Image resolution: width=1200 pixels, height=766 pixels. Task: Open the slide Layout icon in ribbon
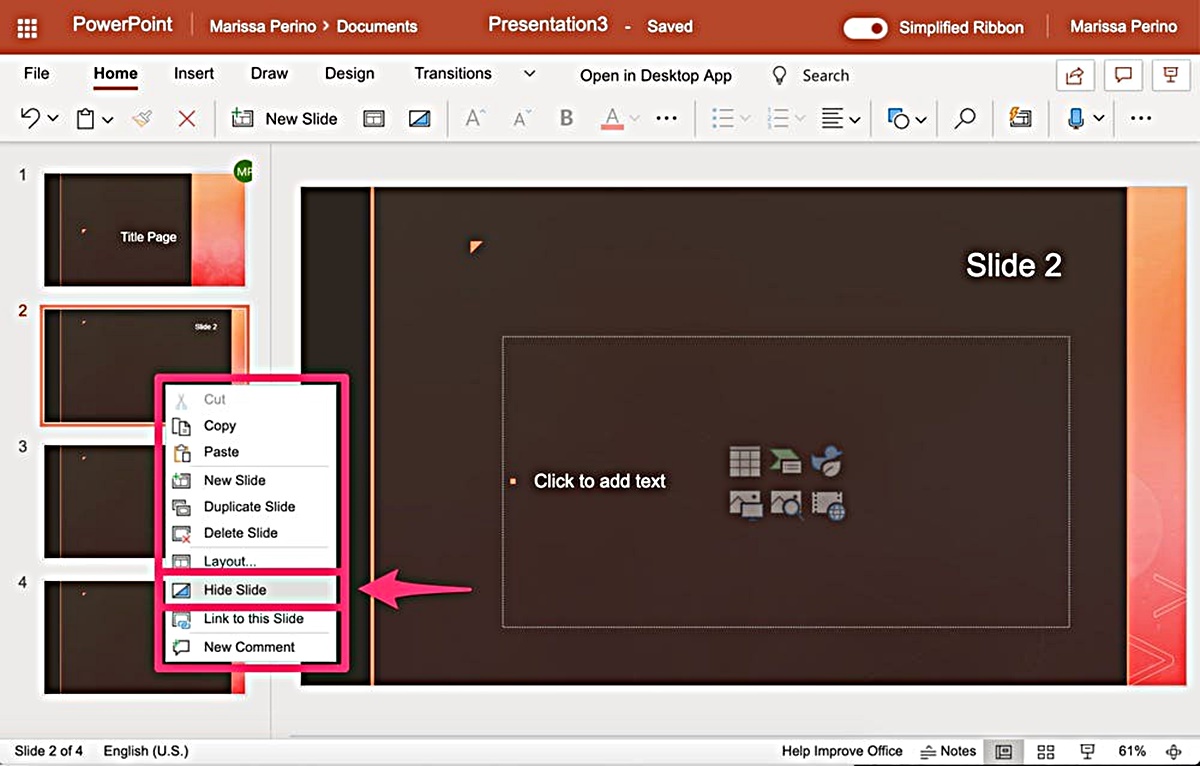coord(373,118)
